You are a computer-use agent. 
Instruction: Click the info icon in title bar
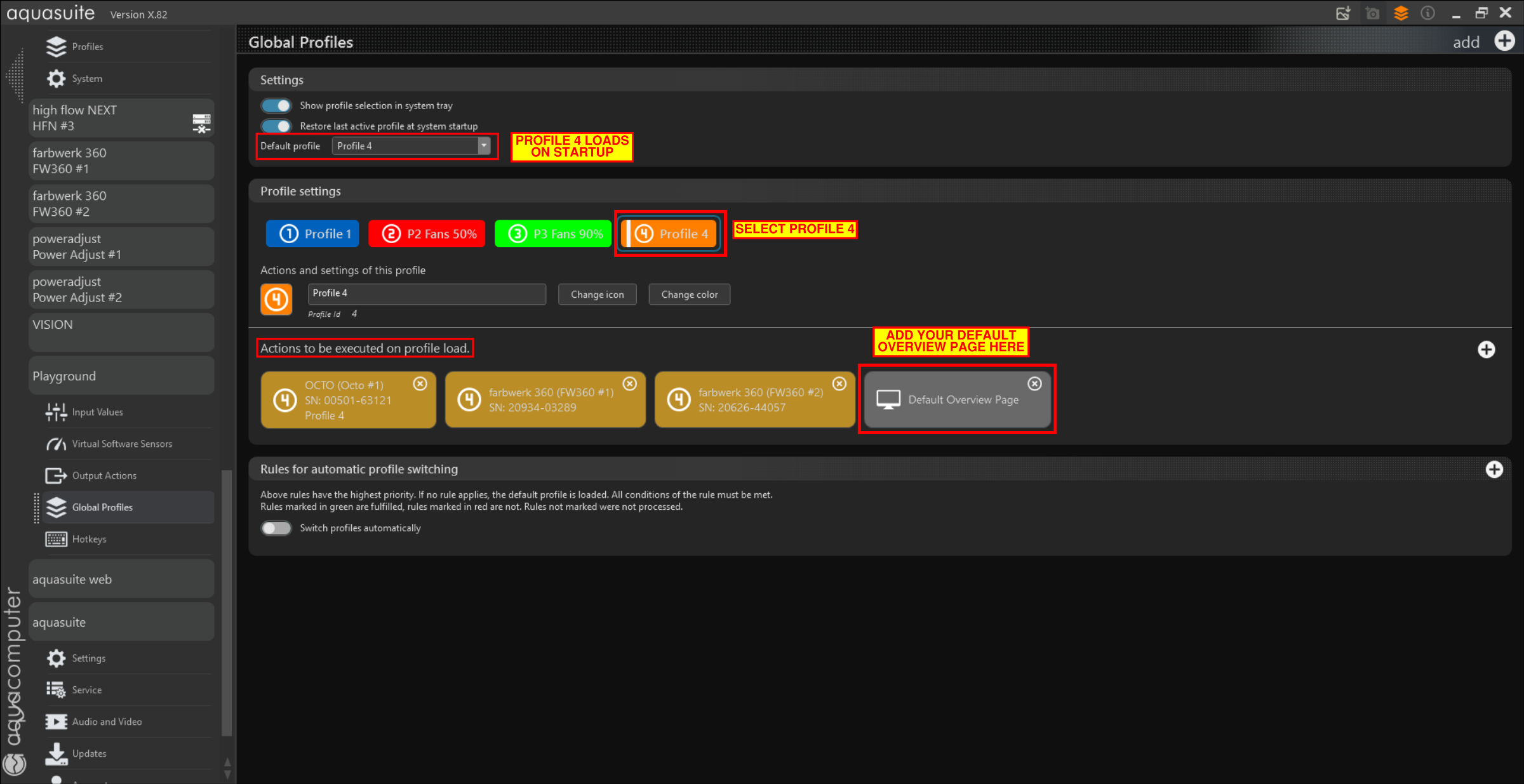coord(1427,13)
